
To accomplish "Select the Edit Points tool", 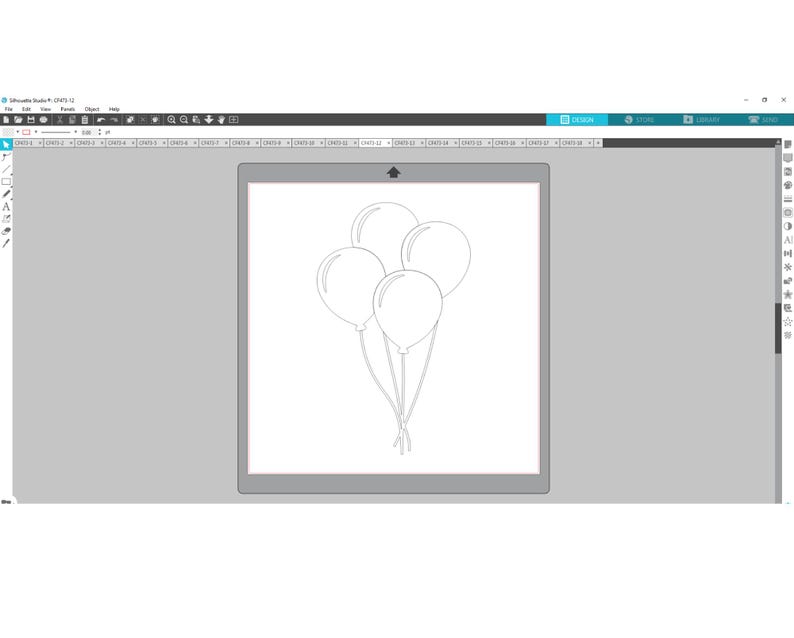I will point(6,157).
